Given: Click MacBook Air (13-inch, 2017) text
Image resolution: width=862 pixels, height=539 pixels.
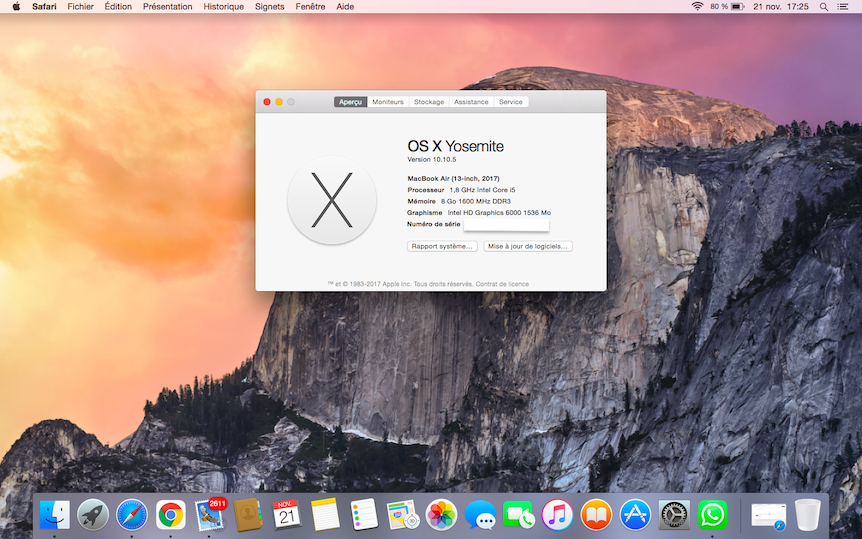Looking at the screenshot, I should [x=454, y=179].
